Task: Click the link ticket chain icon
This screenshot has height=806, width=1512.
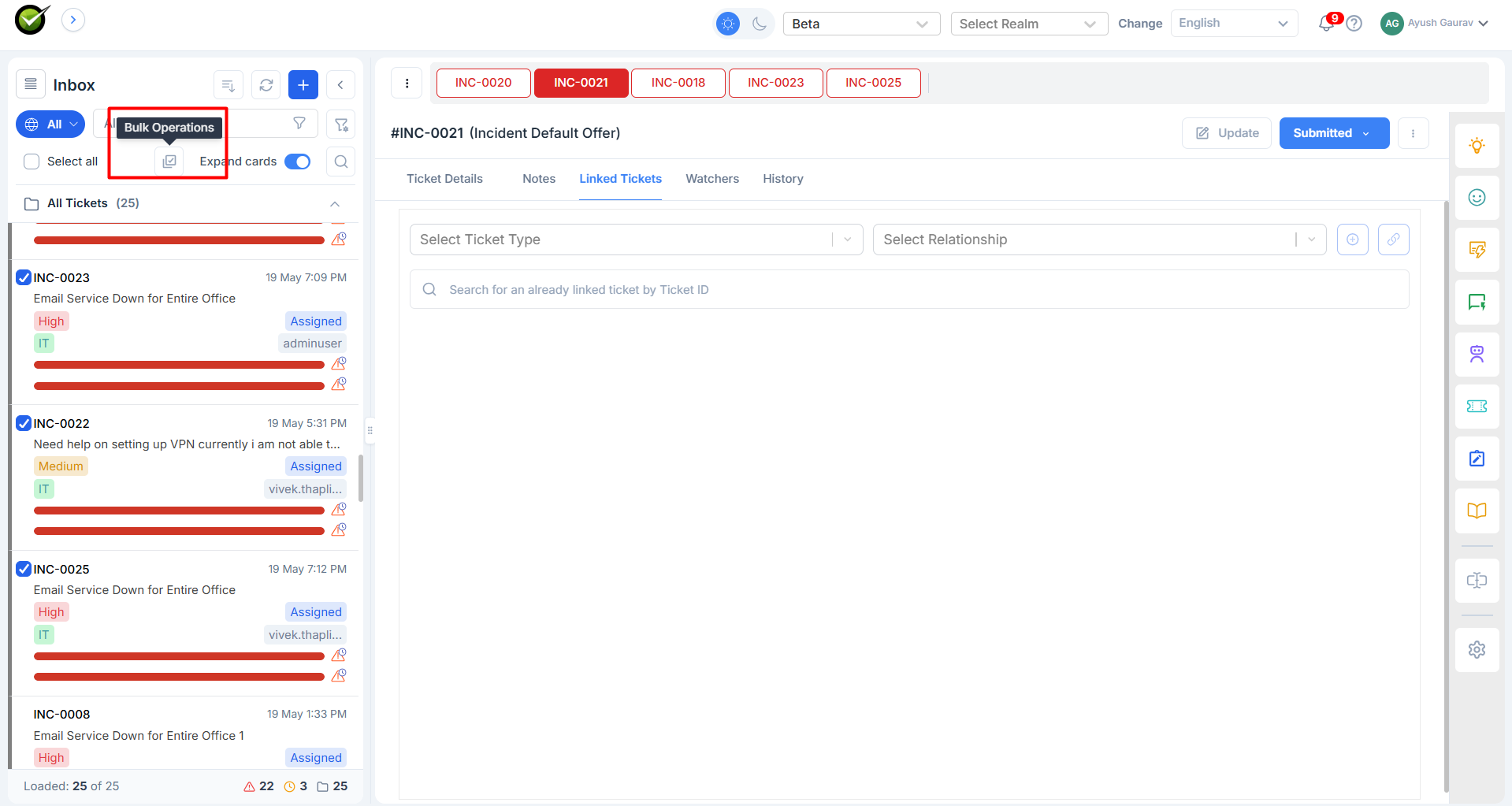Action: [x=1393, y=240]
